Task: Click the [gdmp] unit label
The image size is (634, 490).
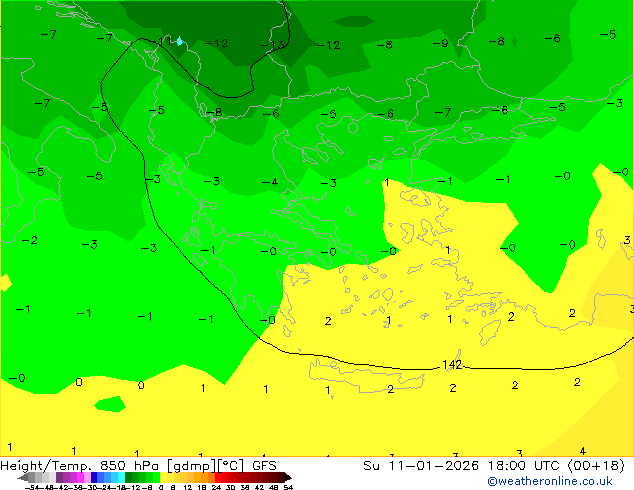Action: (191, 466)
